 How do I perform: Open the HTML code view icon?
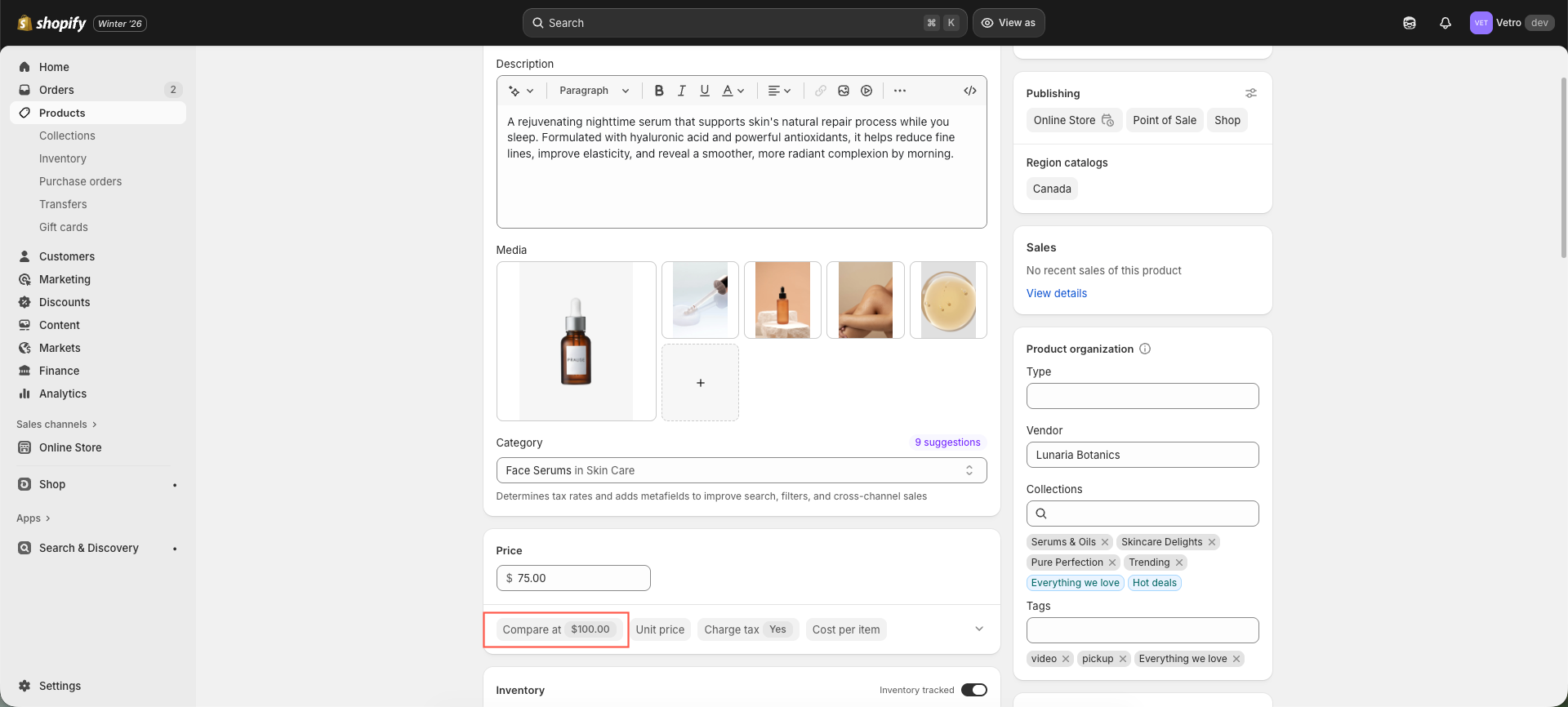(969, 91)
